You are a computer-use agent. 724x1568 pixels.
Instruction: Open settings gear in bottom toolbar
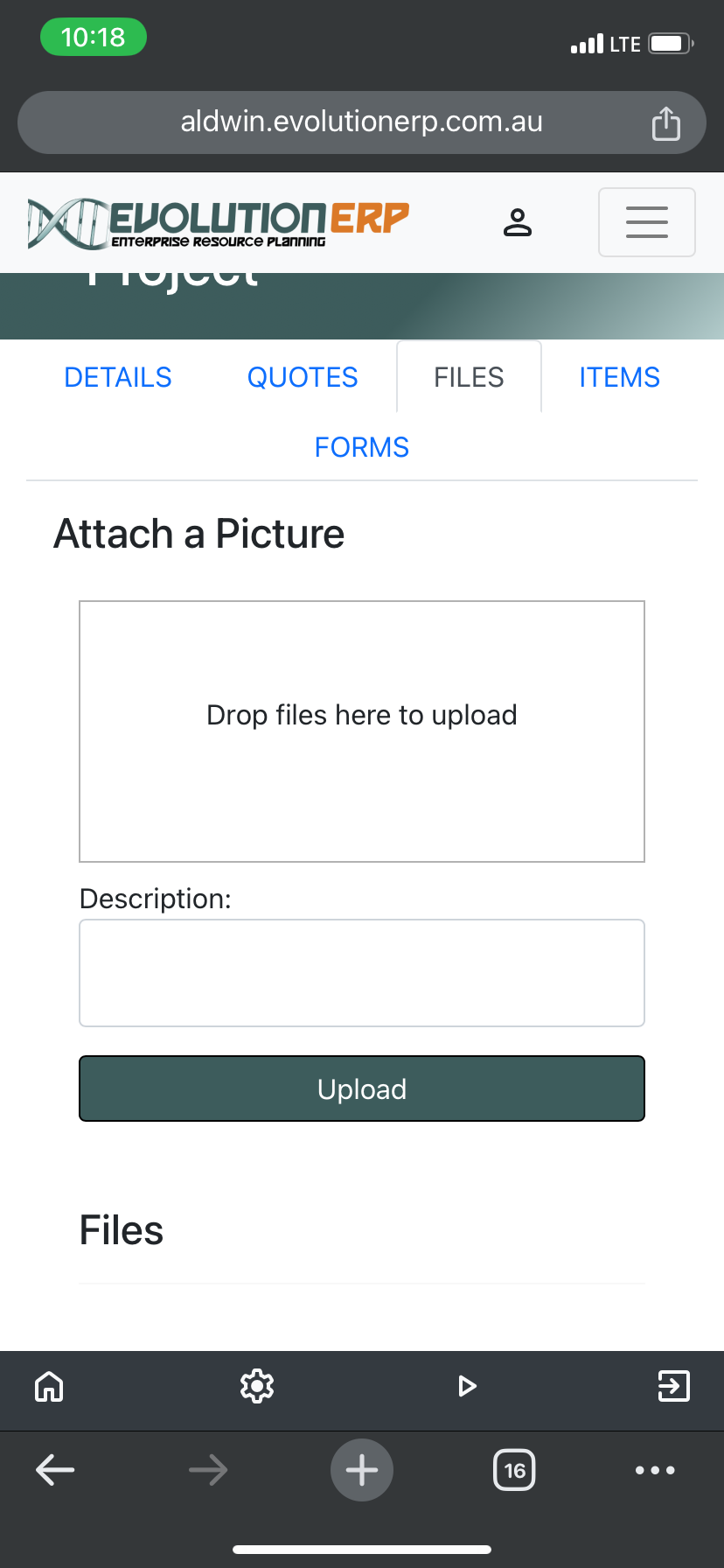coord(257,1386)
